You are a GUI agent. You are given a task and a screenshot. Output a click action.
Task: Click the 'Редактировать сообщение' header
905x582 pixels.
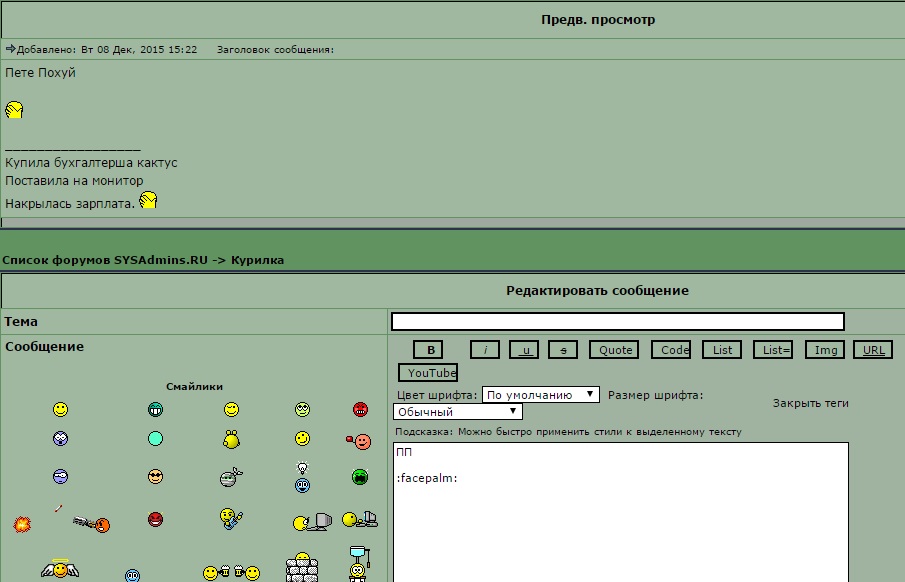click(x=597, y=290)
